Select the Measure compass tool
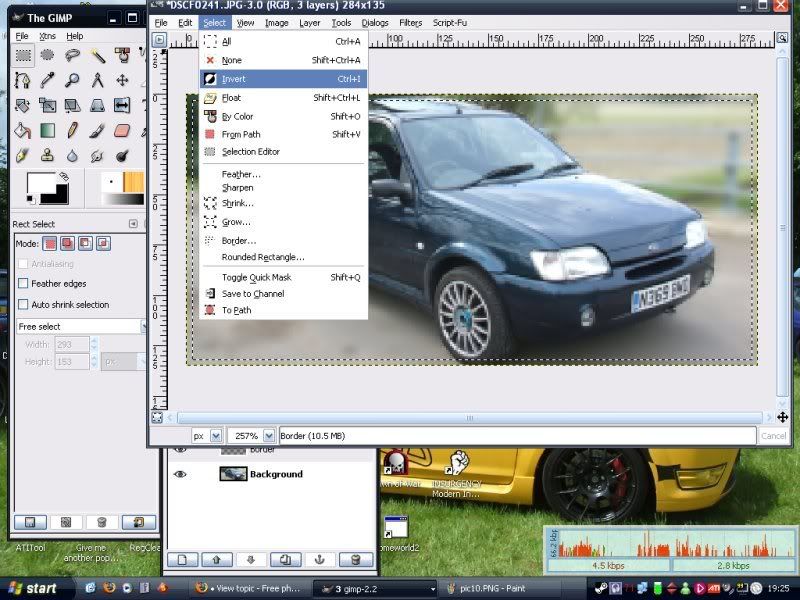The image size is (800, 600). (97, 80)
